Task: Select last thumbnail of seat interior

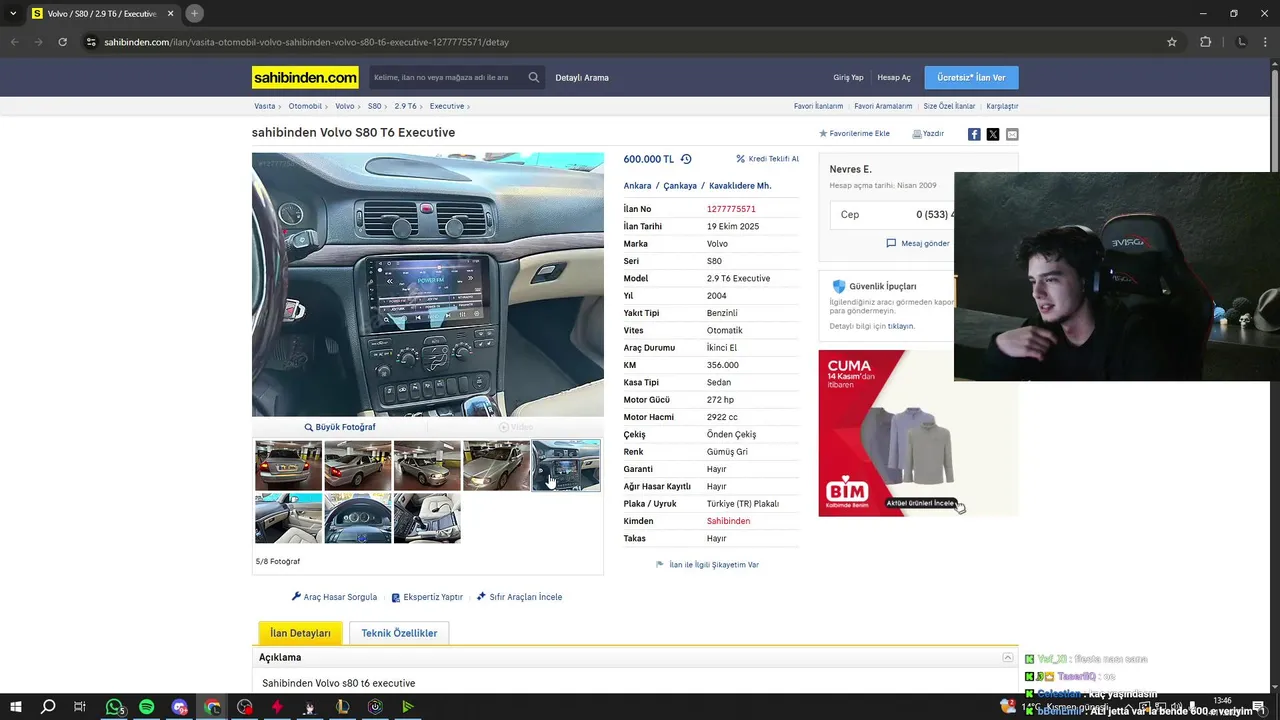Action: [x=427, y=518]
